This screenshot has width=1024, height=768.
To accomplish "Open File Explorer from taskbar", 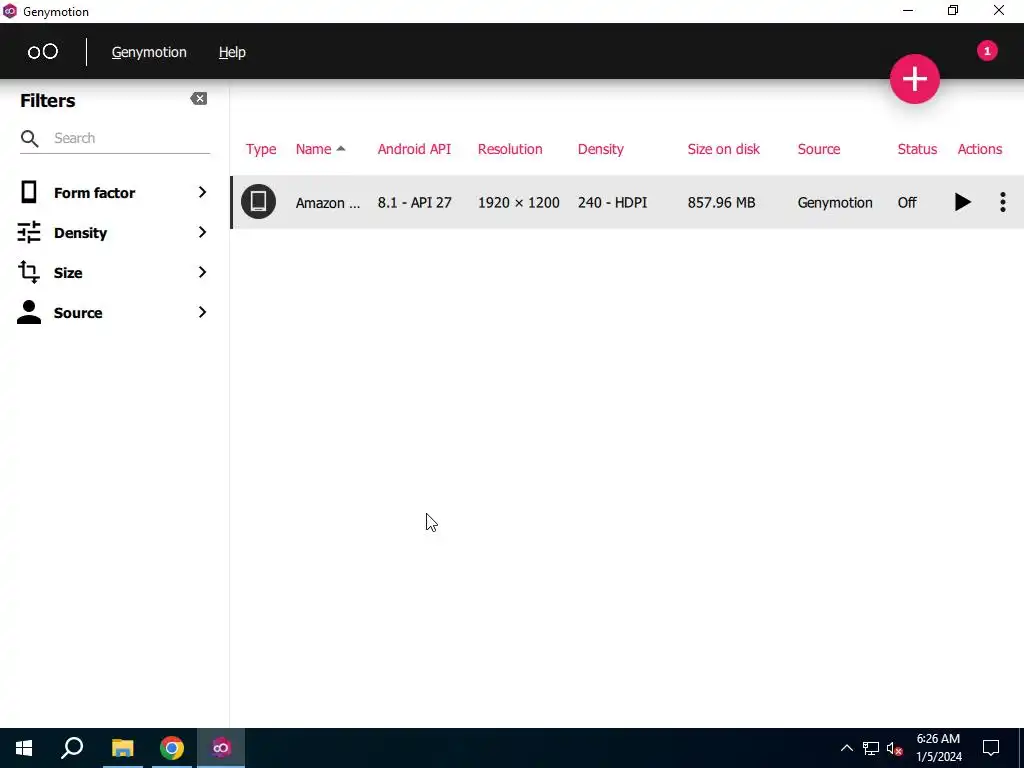I will click(x=122, y=748).
